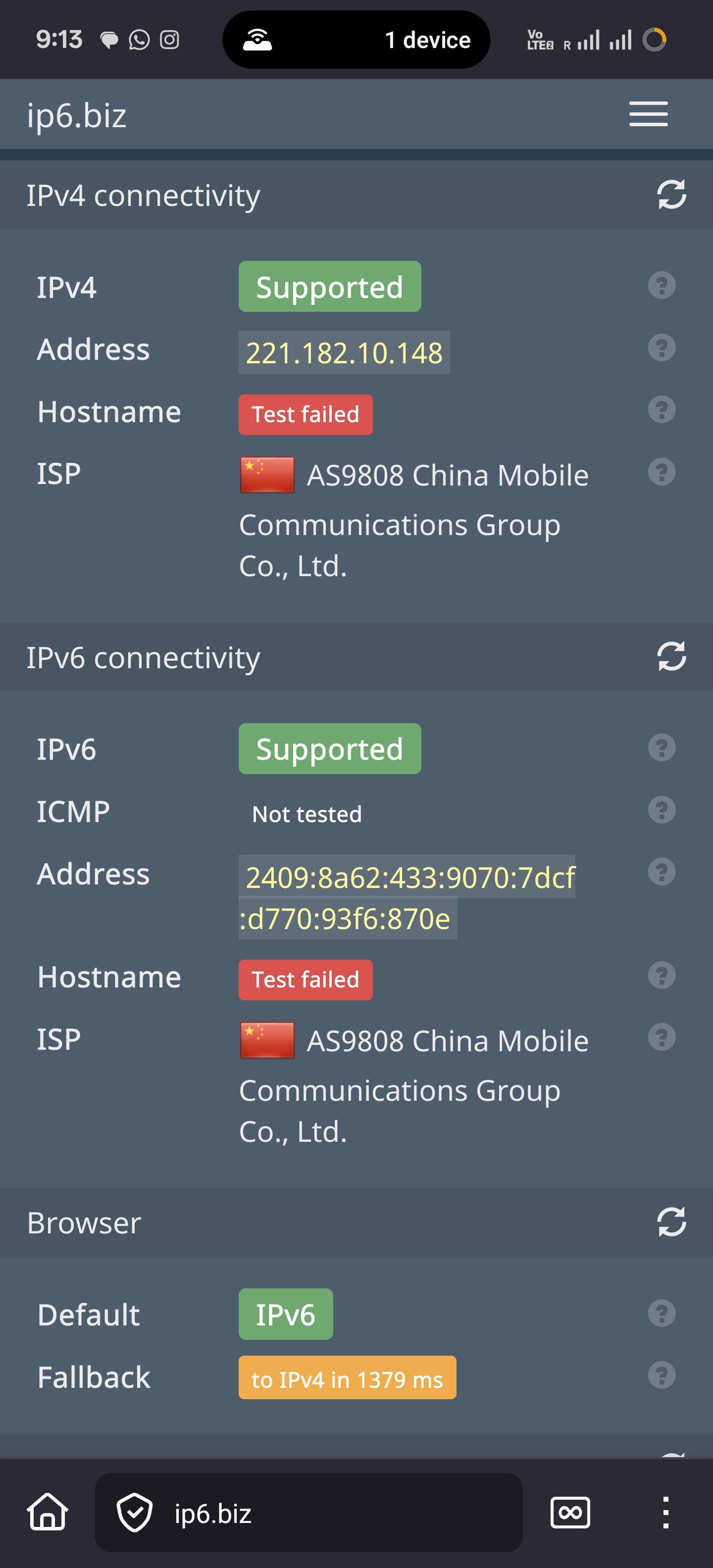Image resolution: width=713 pixels, height=1568 pixels.
Task: Refresh the IPv4 connectivity test
Action: click(671, 195)
